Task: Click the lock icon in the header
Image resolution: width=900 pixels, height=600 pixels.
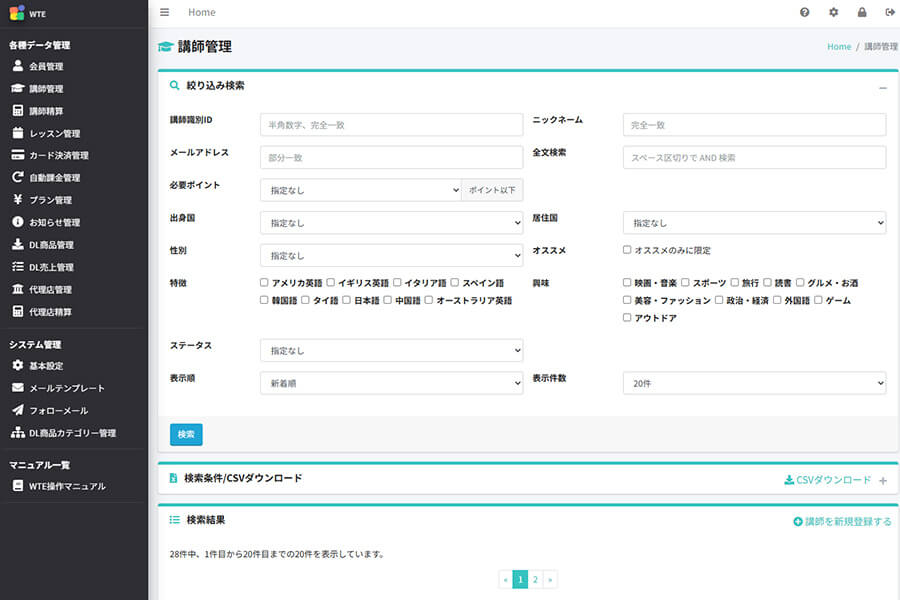Action: coord(862,12)
